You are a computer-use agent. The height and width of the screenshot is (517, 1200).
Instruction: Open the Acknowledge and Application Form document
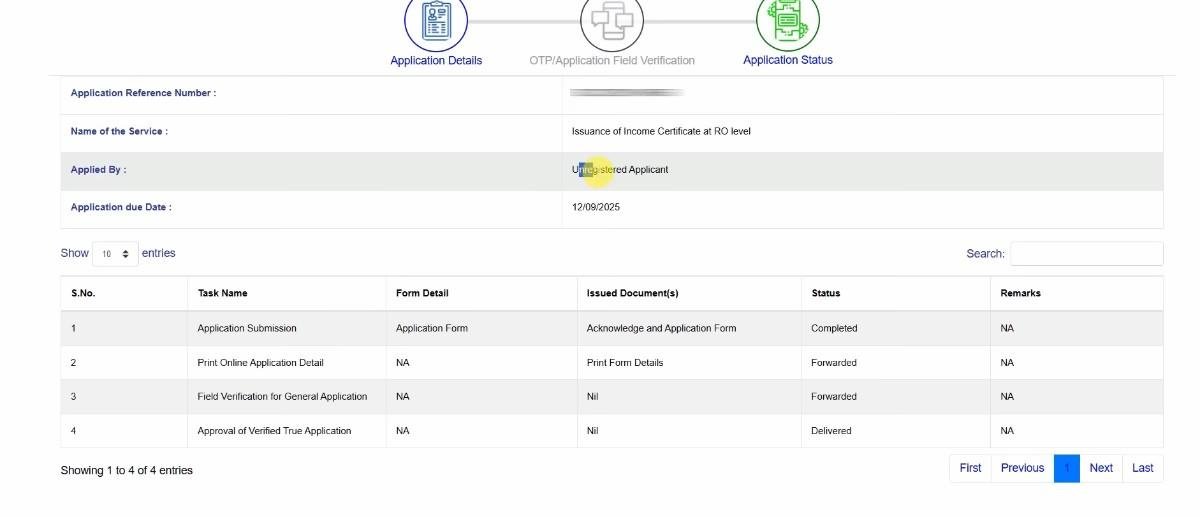[x=661, y=328]
